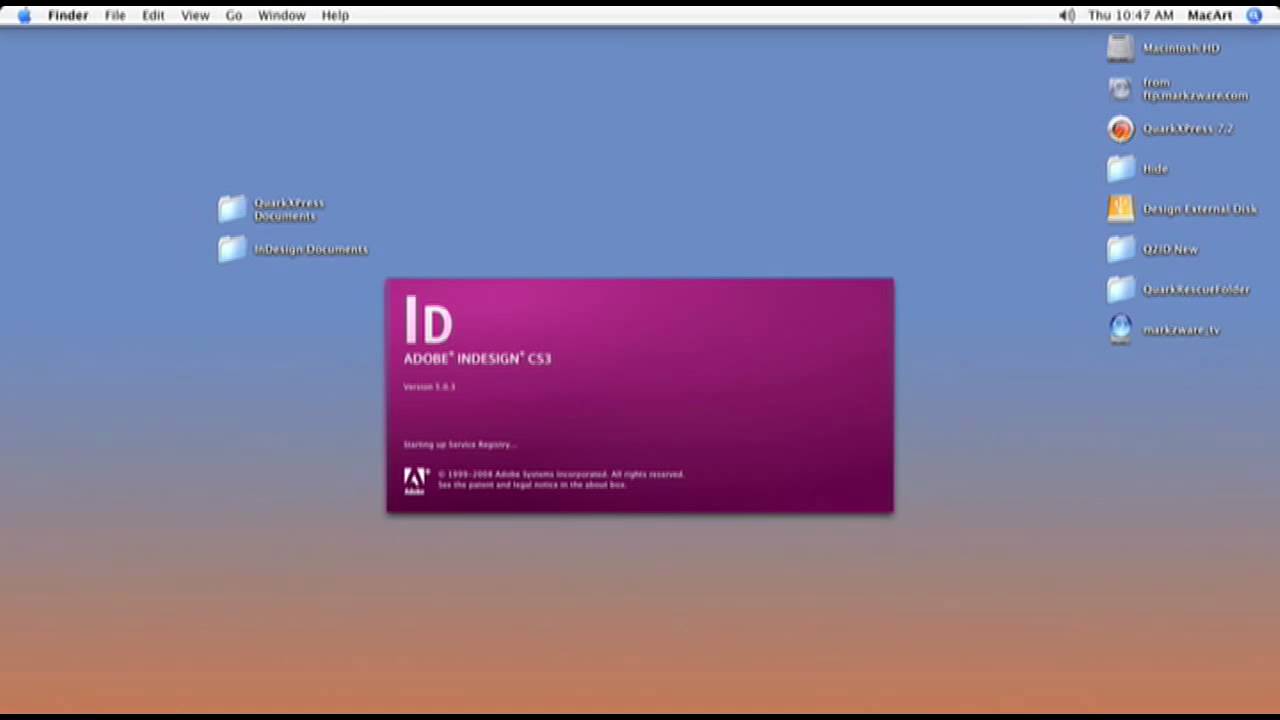The width and height of the screenshot is (1280, 720).
Task: Select the Q2ID New folder icon
Action: tap(1121, 249)
